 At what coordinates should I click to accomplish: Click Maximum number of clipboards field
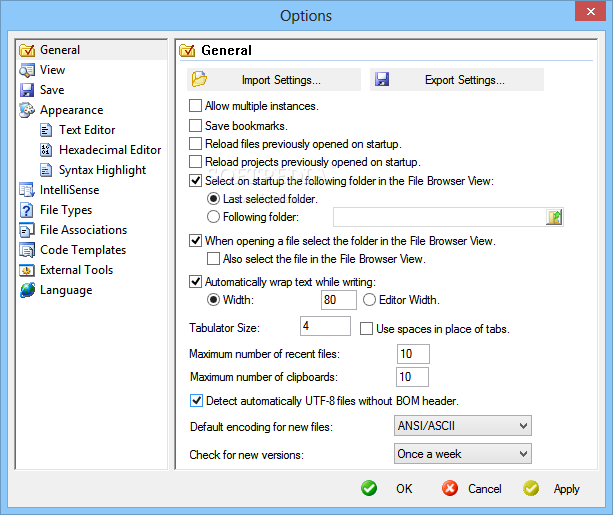[x=412, y=377]
